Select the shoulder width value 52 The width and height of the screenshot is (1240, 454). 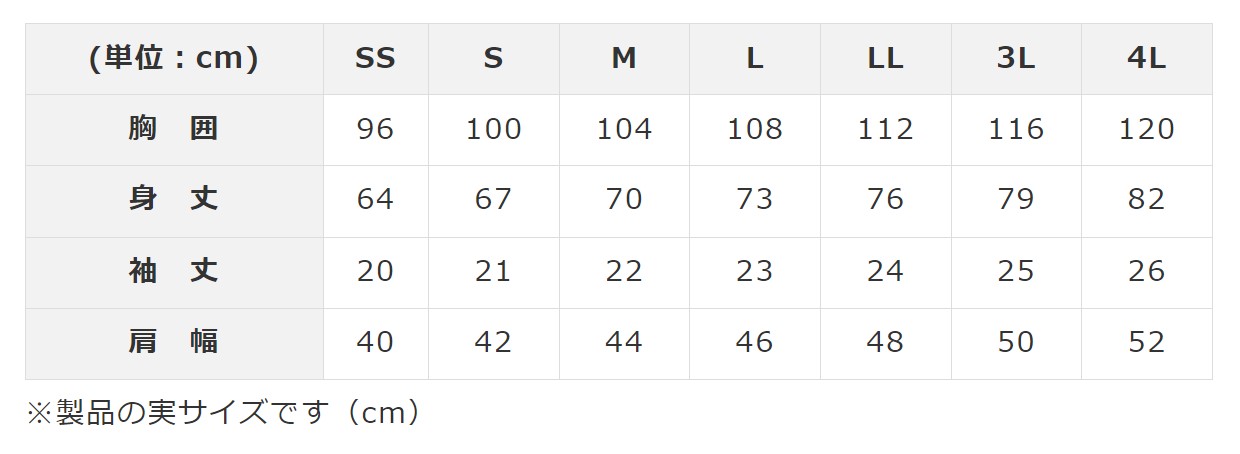[1146, 342]
